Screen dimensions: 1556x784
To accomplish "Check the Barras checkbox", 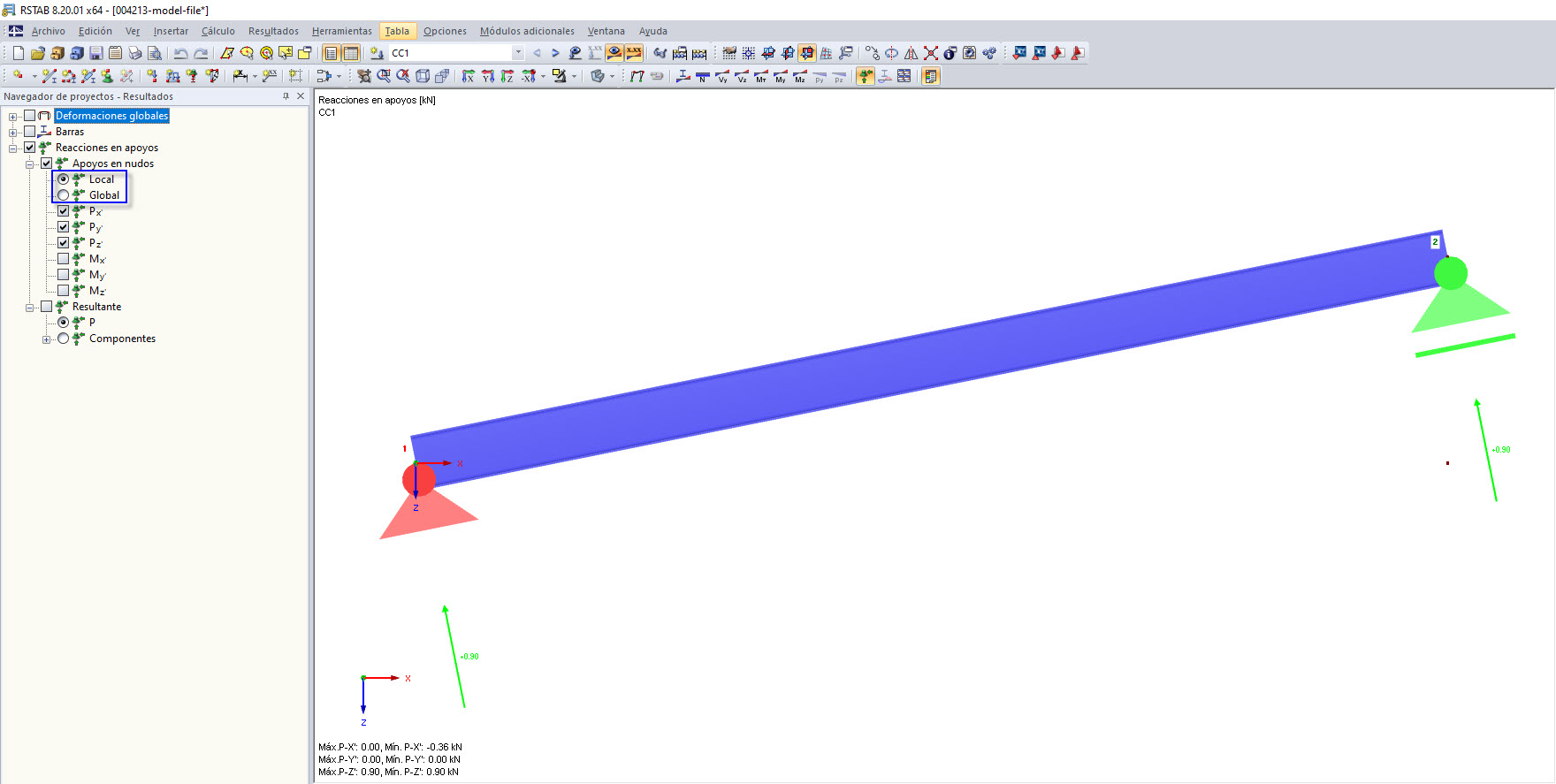I will [30, 132].
